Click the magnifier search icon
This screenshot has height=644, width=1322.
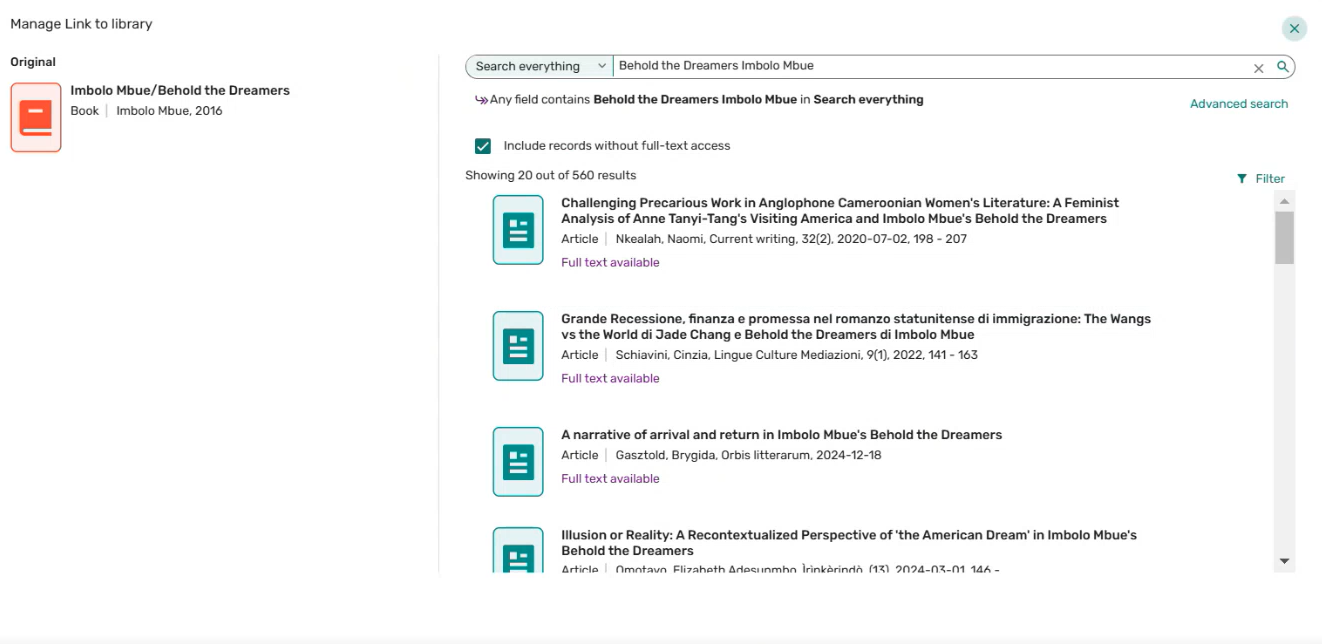pos(1282,67)
